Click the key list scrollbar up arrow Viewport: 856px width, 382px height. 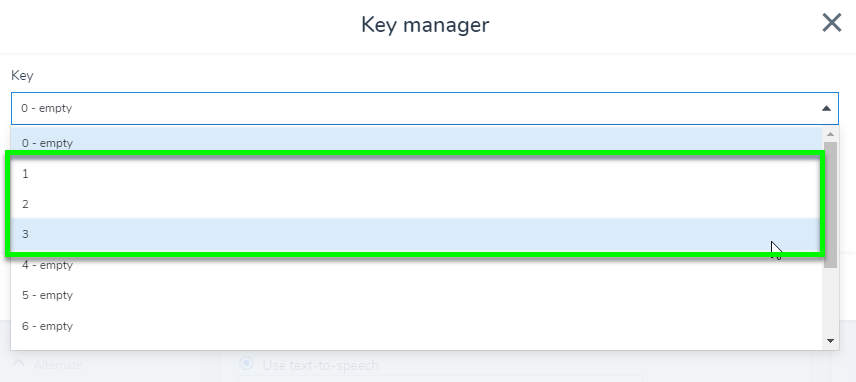[830, 134]
